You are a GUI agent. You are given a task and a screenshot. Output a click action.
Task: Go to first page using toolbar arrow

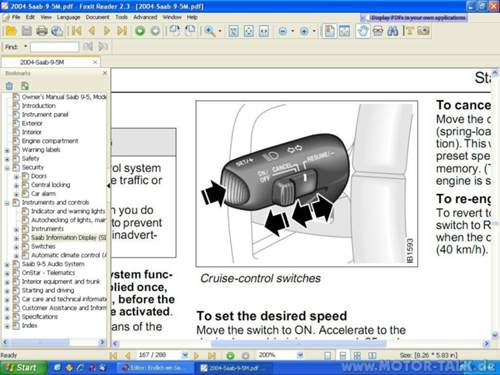coord(76,31)
